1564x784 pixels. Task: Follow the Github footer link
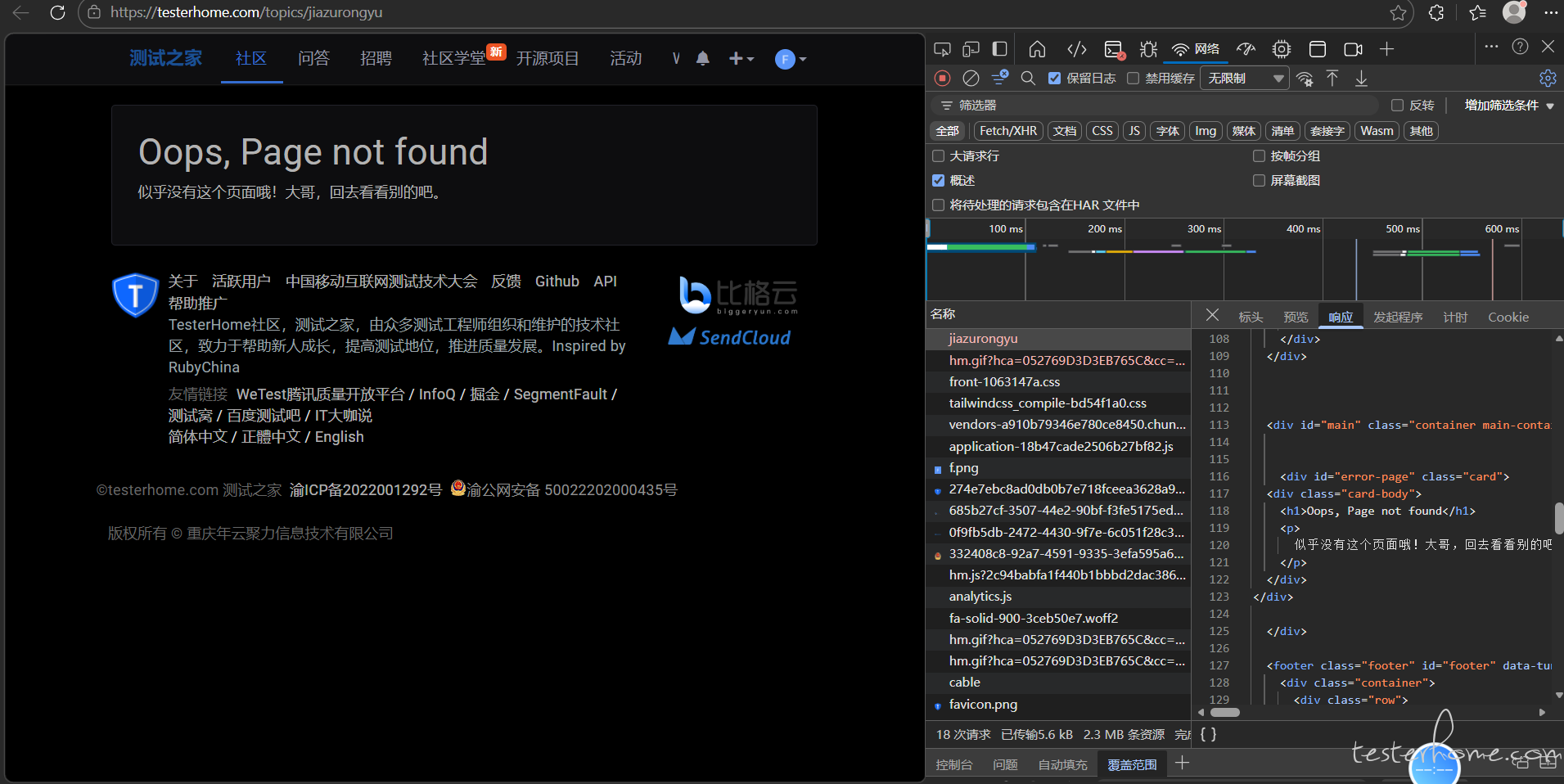557,282
